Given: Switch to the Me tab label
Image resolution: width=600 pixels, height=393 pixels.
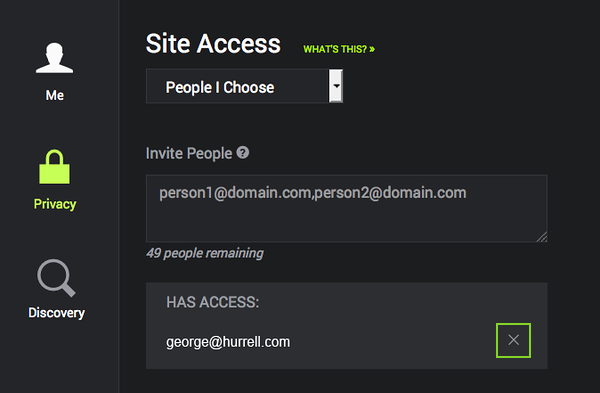Looking at the screenshot, I should (x=55, y=95).
